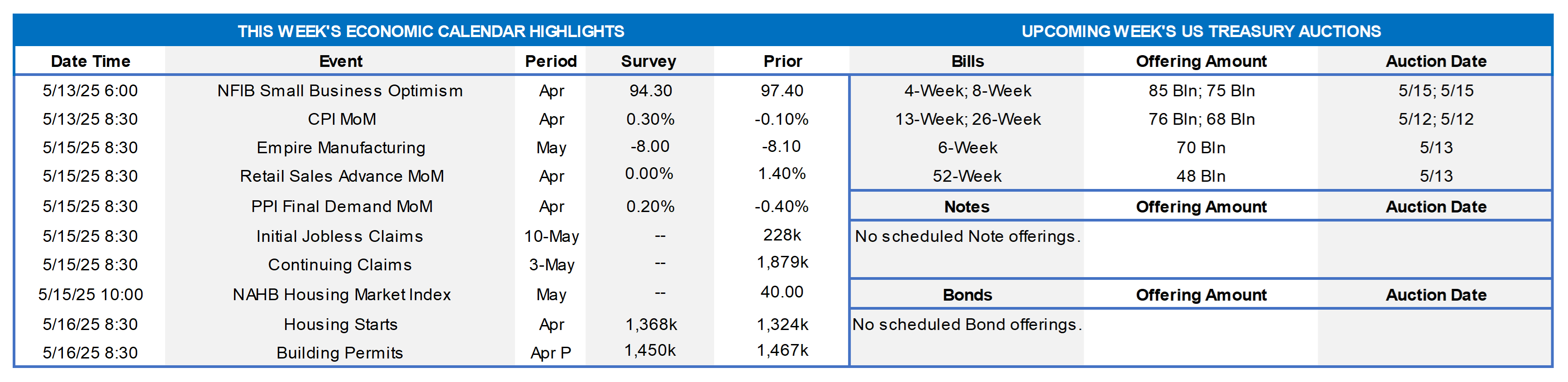Click the 'Period' column header
This screenshot has width=1568, height=382.
(551, 61)
